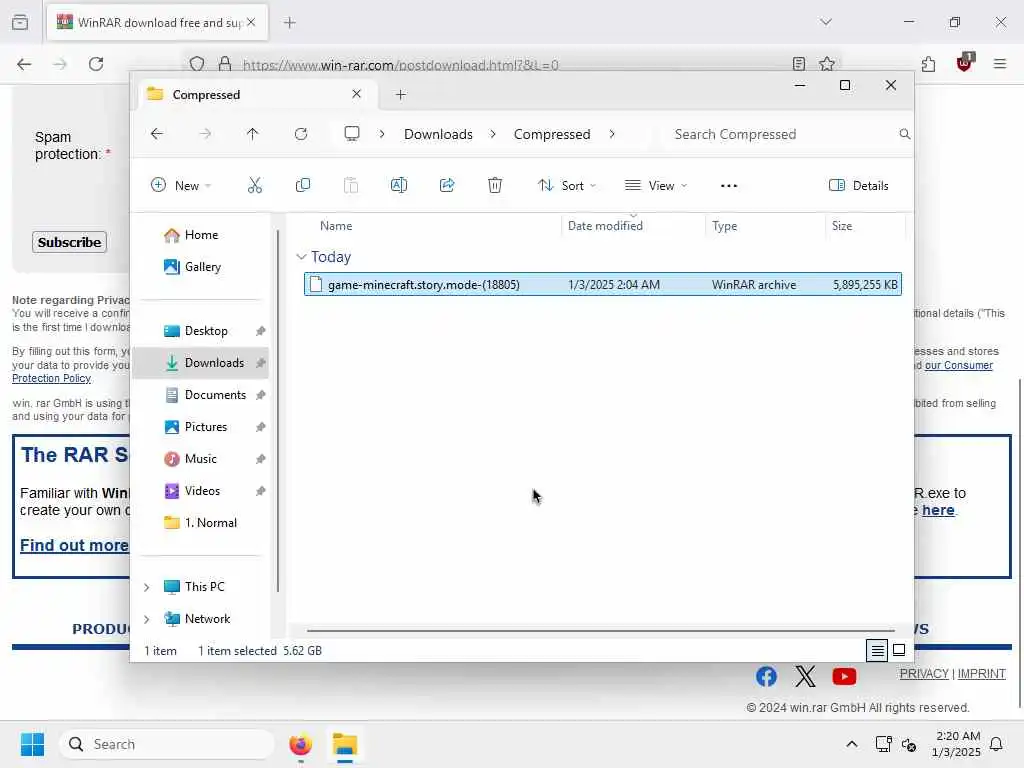The height and width of the screenshot is (768, 1024).
Task: Click the chevron after Compressed in breadcrumb
Action: 612,134
